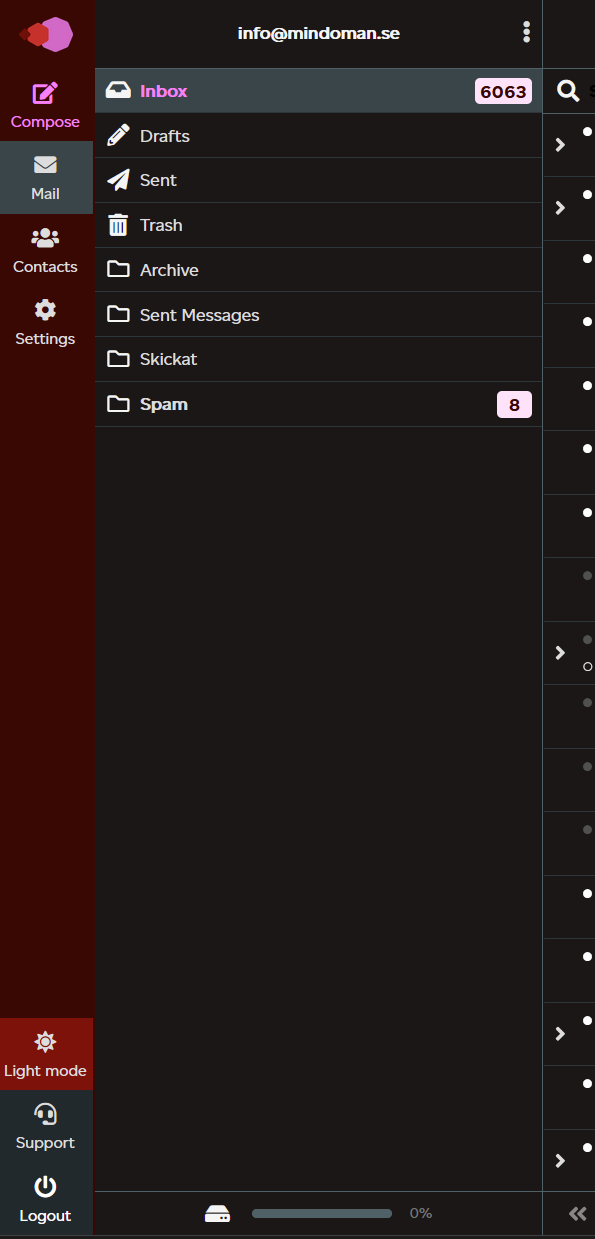Open Support
Image resolution: width=595 pixels, height=1239 pixels.
tap(45, 1125)
